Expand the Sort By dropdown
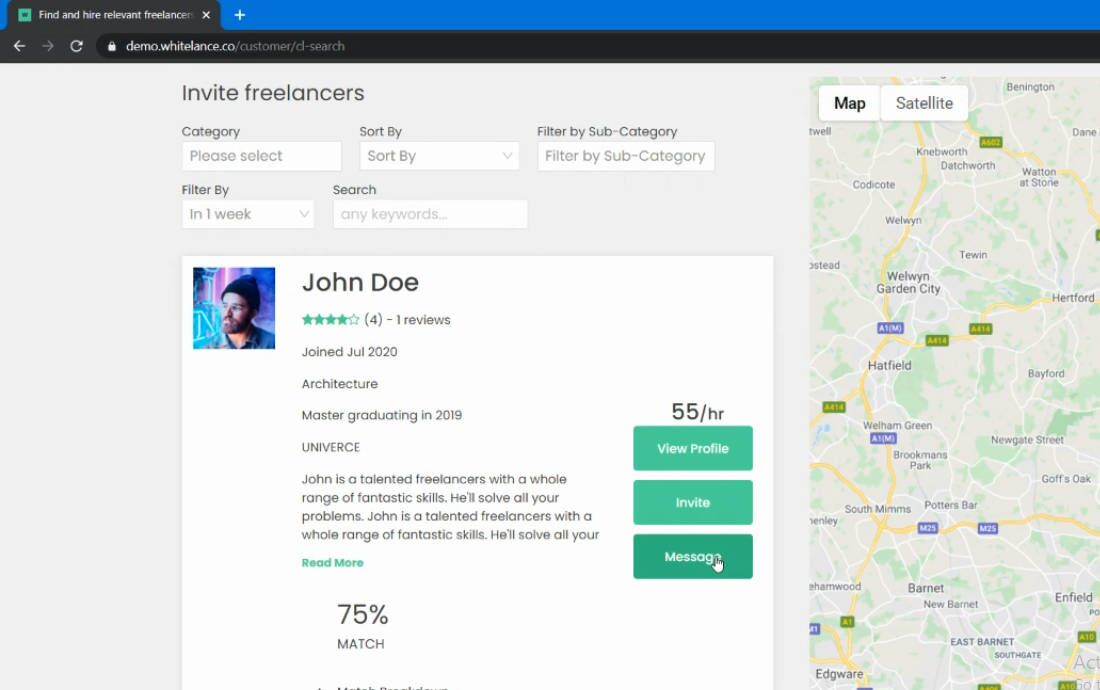The width and height of the screenshot is (1100, 690). click(439, 156)
